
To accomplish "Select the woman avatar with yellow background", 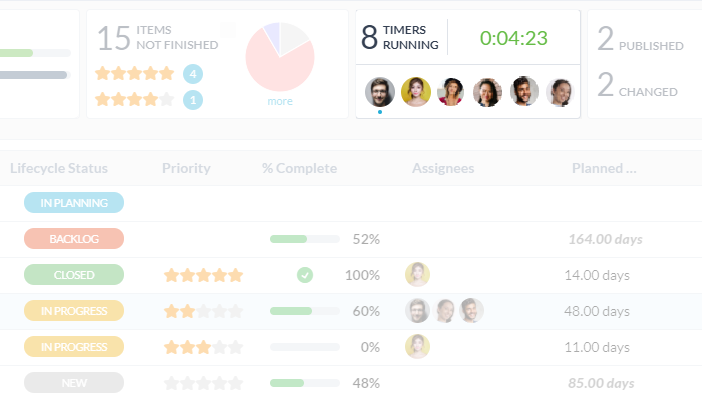I will click(x=415, y=92).
